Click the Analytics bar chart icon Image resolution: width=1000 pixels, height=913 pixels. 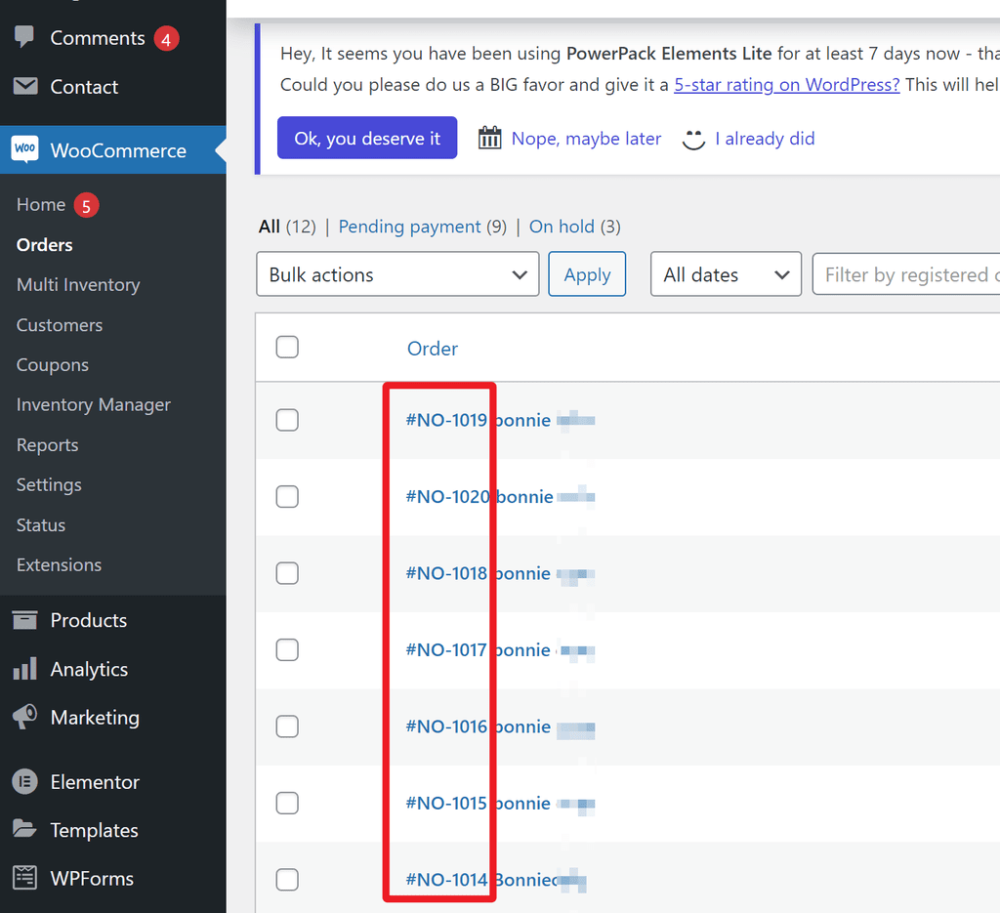(25, 668)
